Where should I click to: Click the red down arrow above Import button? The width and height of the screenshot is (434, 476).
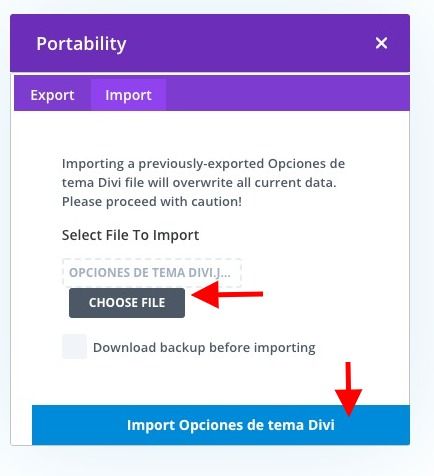pos(348,389)
